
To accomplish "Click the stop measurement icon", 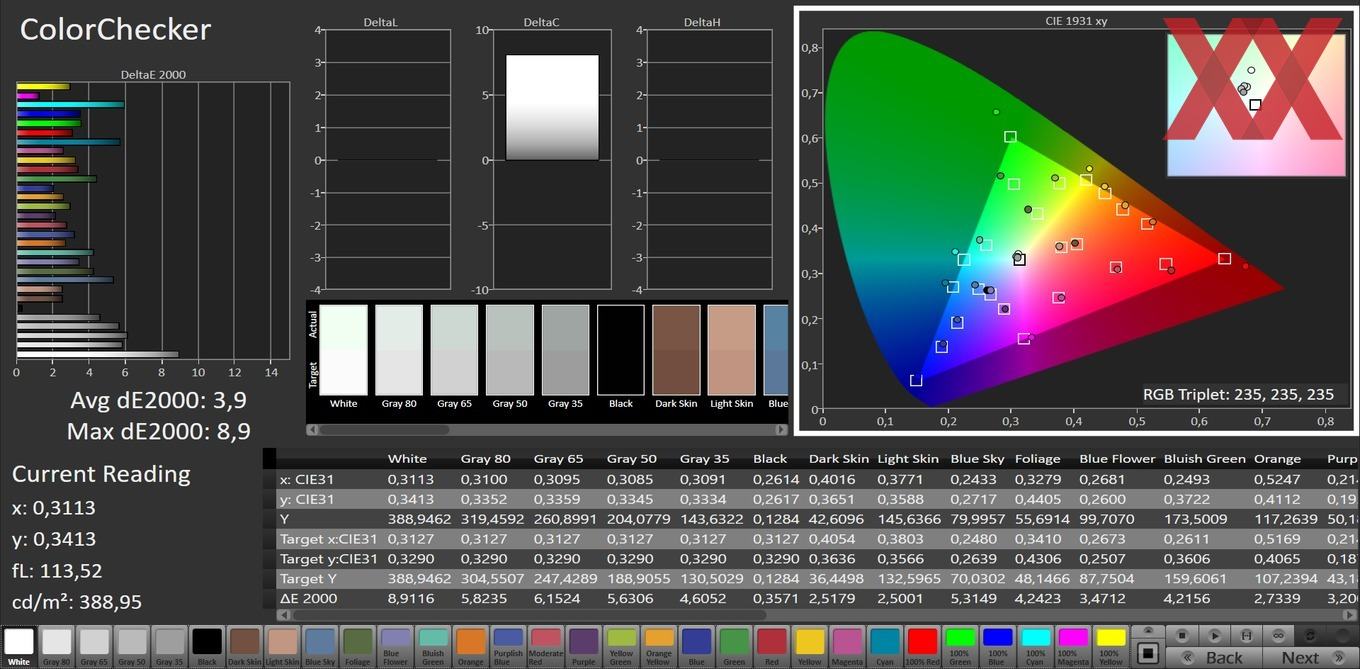I will 1183,635.
